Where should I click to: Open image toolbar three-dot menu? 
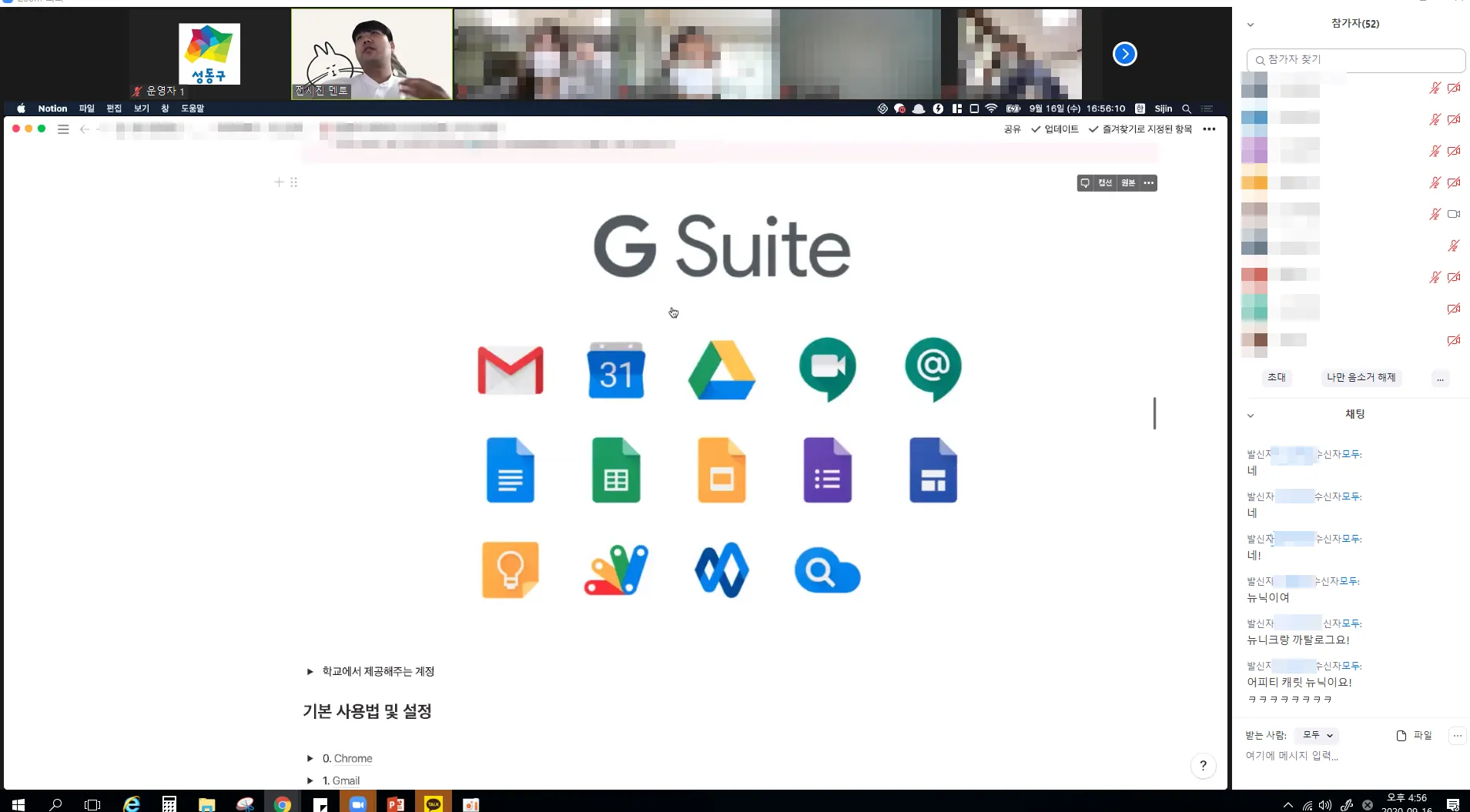point(1149,183)
